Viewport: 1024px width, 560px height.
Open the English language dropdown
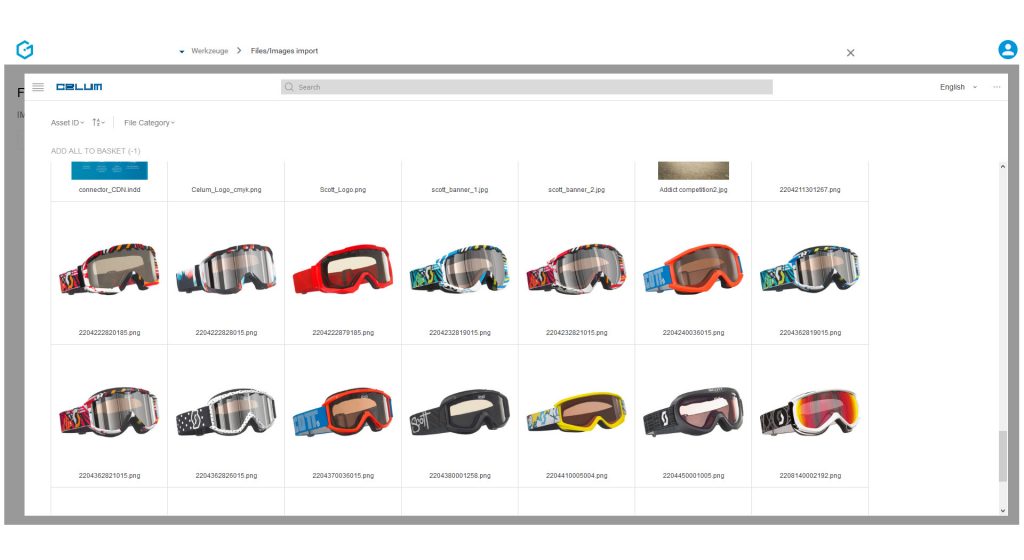point(958,87)
